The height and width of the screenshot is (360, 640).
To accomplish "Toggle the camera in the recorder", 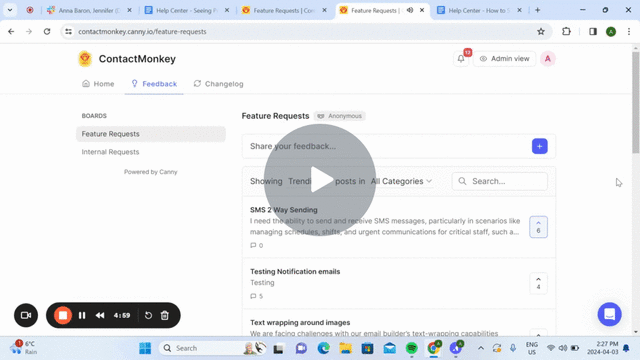I will 26,315.
